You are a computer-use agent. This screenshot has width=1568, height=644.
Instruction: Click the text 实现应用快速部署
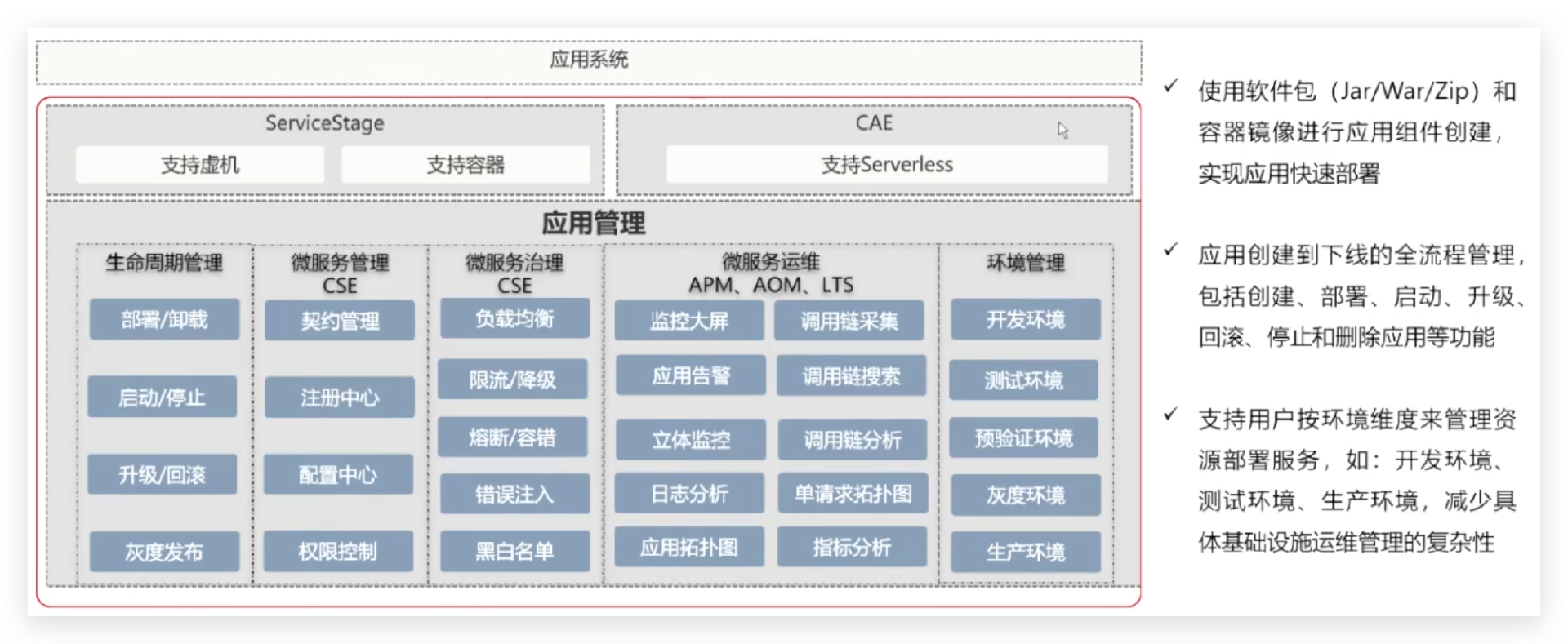point(1289,173)
